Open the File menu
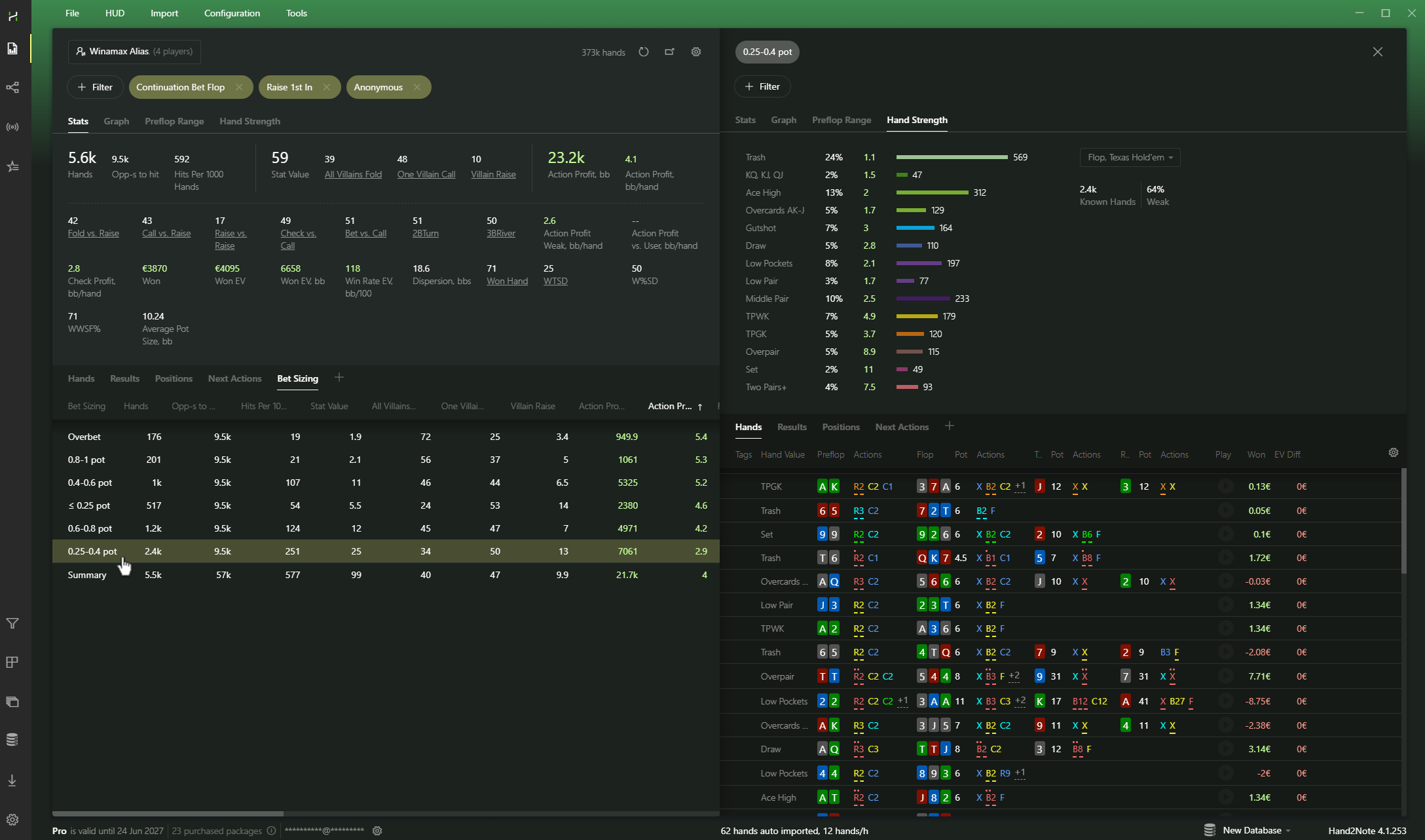 point(72,13)
